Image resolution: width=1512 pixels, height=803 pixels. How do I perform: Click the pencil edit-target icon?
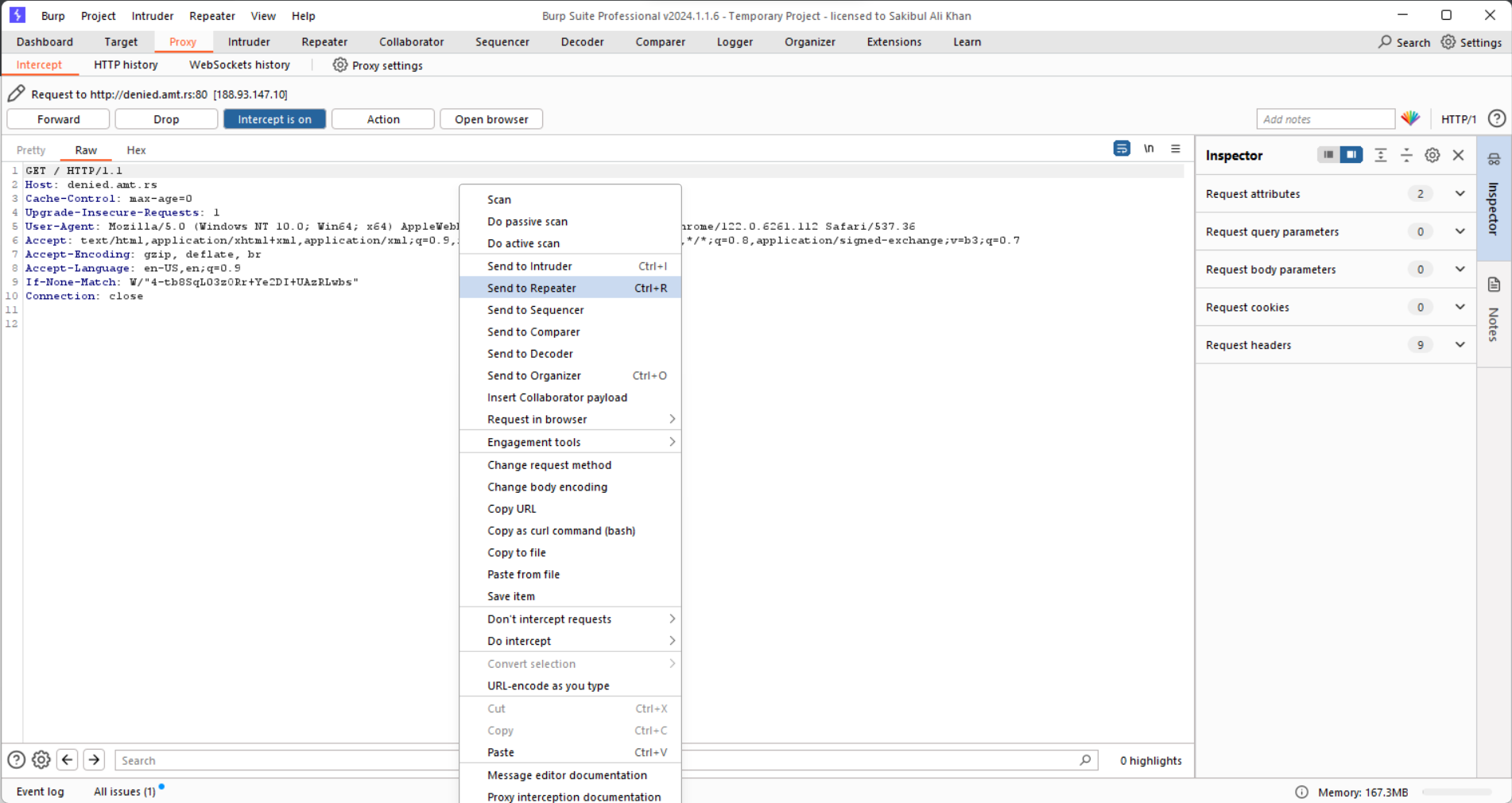[x=16, y=94]
